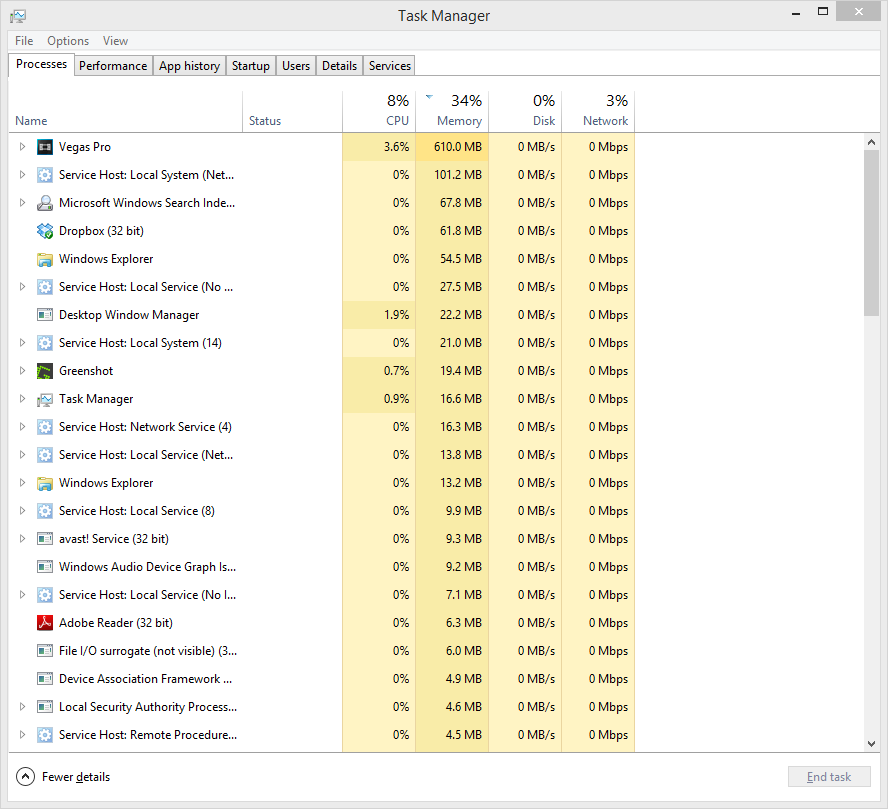888x809 pixels.
Task: Expand Service Host: Local System (14)
Action: click(x=23, y=343)
